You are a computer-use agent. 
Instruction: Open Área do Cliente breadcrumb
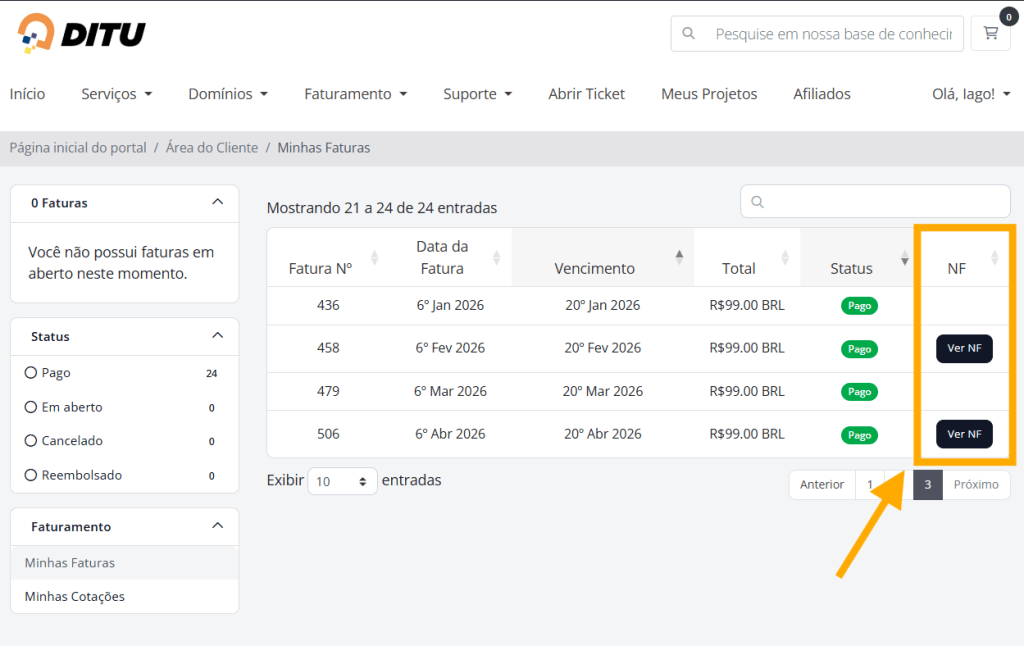[x=212, y=148]
